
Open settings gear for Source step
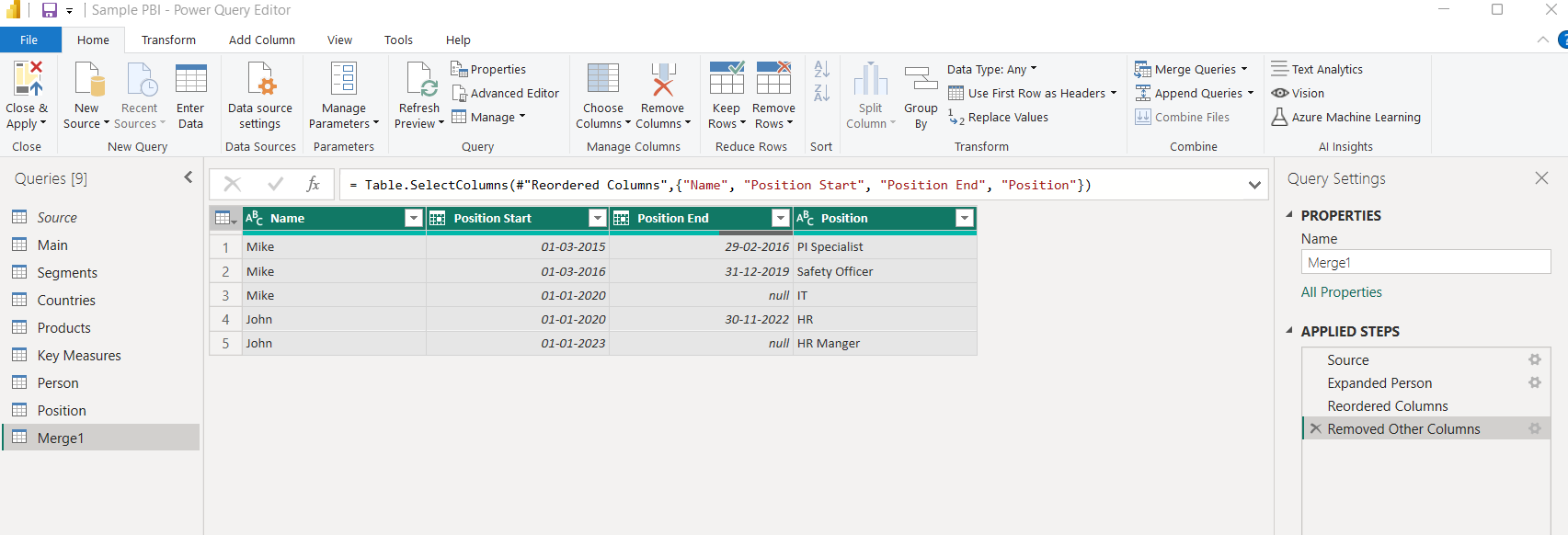click(x=1534, y=359)
